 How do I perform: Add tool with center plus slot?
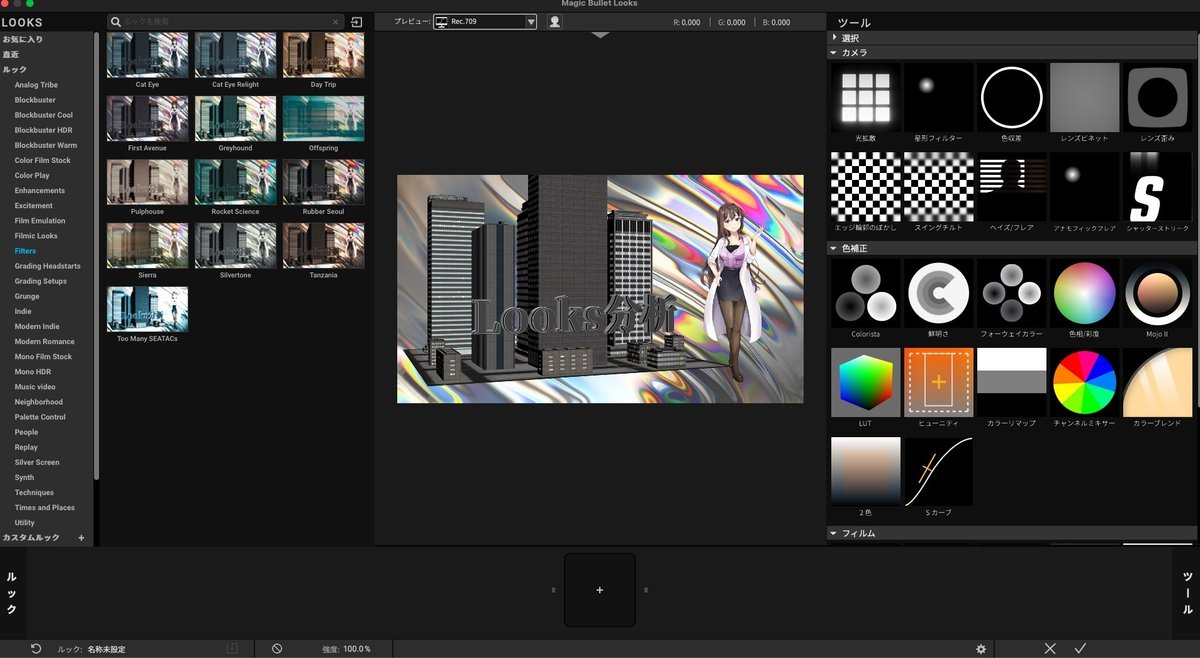[x=600, y=590]
